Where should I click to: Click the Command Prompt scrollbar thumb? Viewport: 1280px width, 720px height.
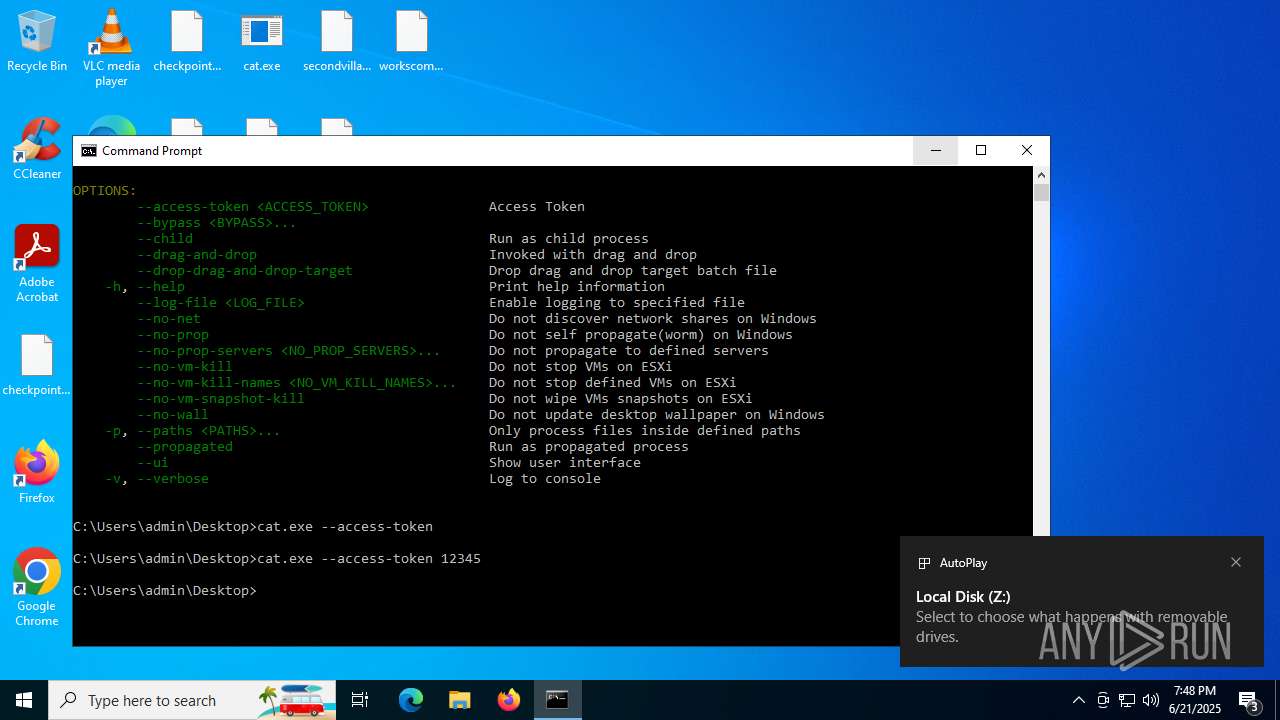(x=1041, y=192)
